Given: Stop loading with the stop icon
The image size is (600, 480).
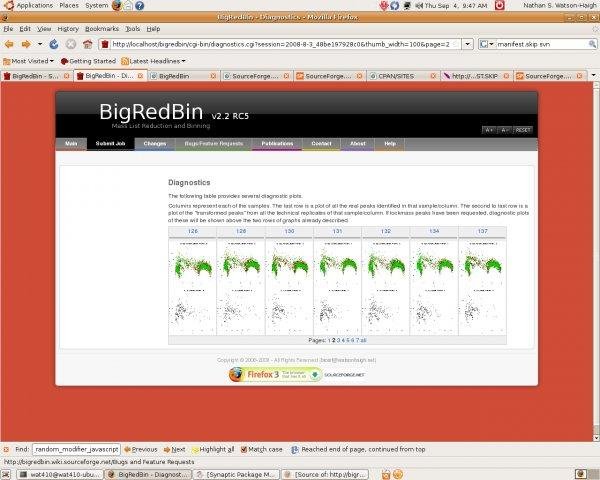Looking at the screenshot, I should pos(71,44).
